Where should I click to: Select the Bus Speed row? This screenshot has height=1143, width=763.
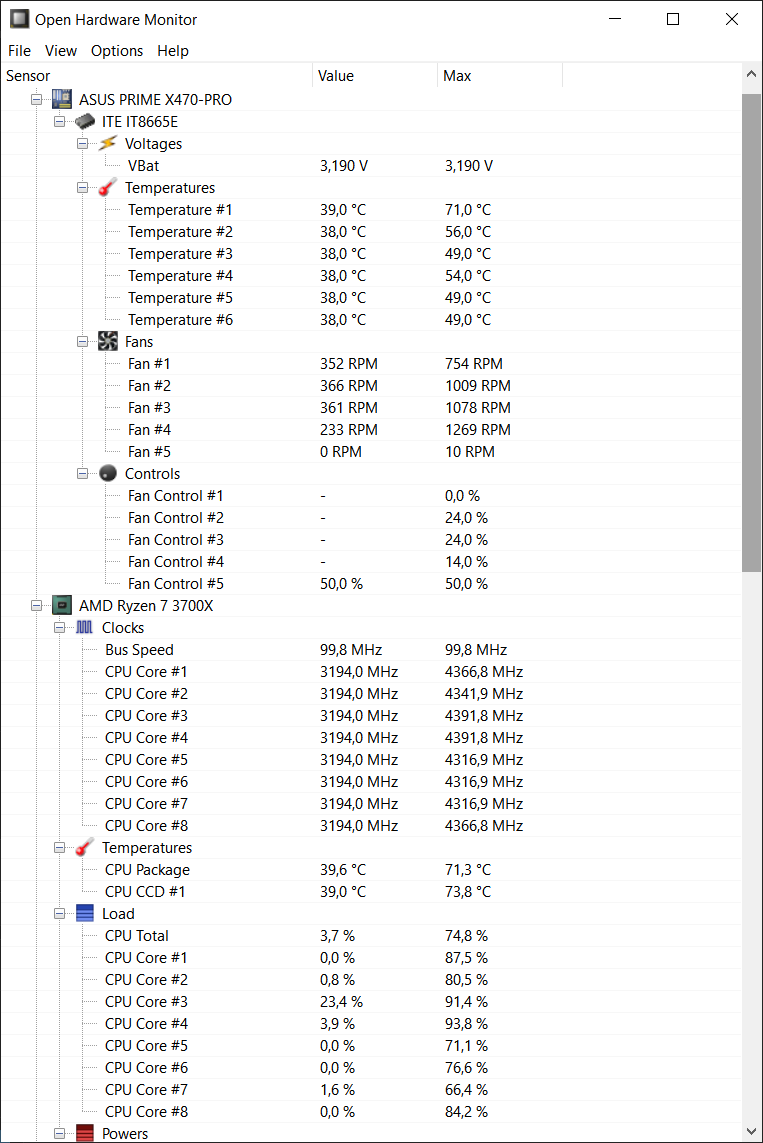tap(371, 649)
